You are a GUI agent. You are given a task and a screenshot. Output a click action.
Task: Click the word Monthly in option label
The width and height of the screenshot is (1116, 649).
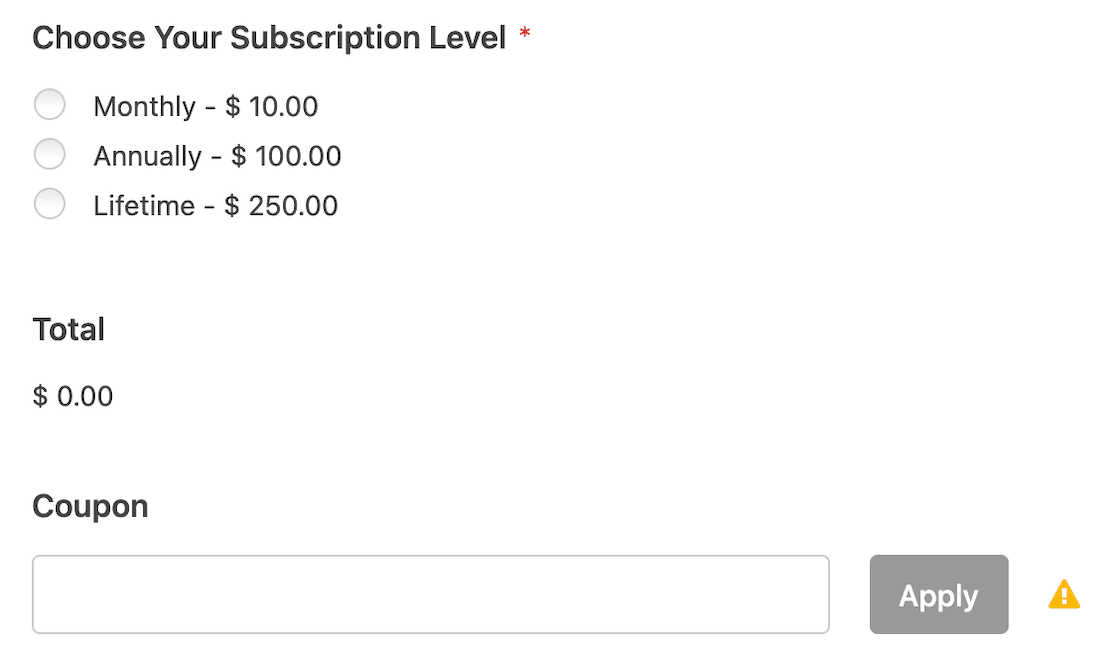tap(144, 107)
